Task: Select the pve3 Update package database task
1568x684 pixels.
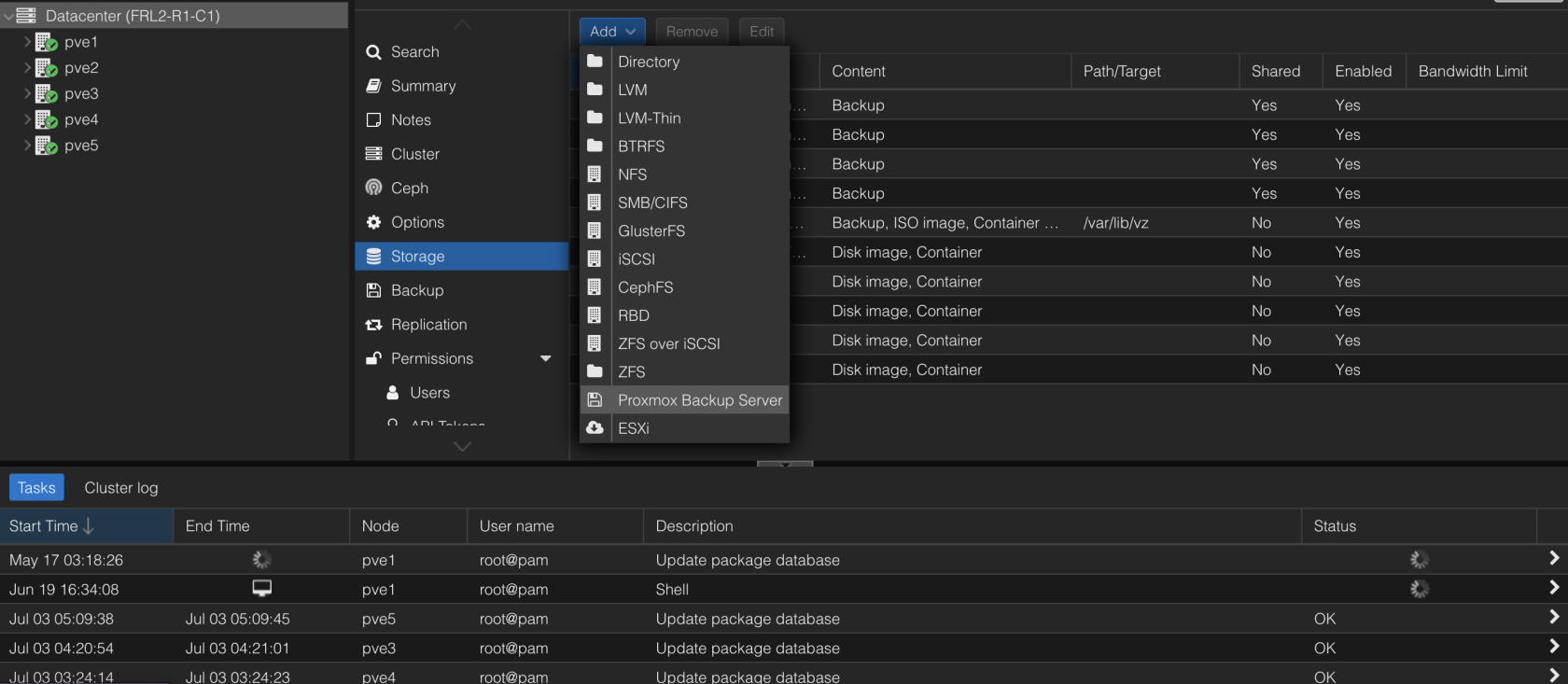Action: pyautogui.click(x=784, y=649)
